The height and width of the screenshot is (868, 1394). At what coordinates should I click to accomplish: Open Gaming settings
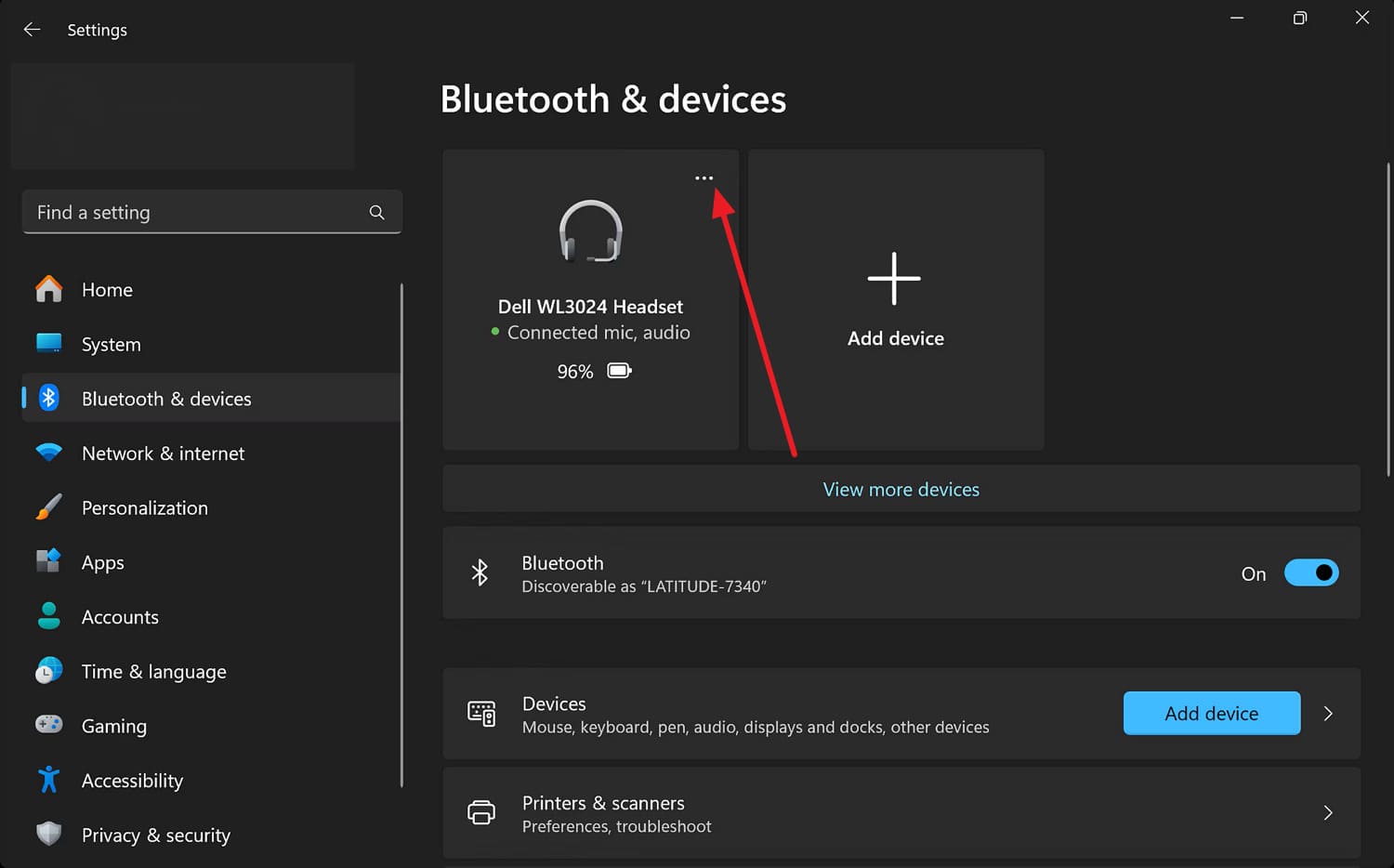tap(212, 725)
